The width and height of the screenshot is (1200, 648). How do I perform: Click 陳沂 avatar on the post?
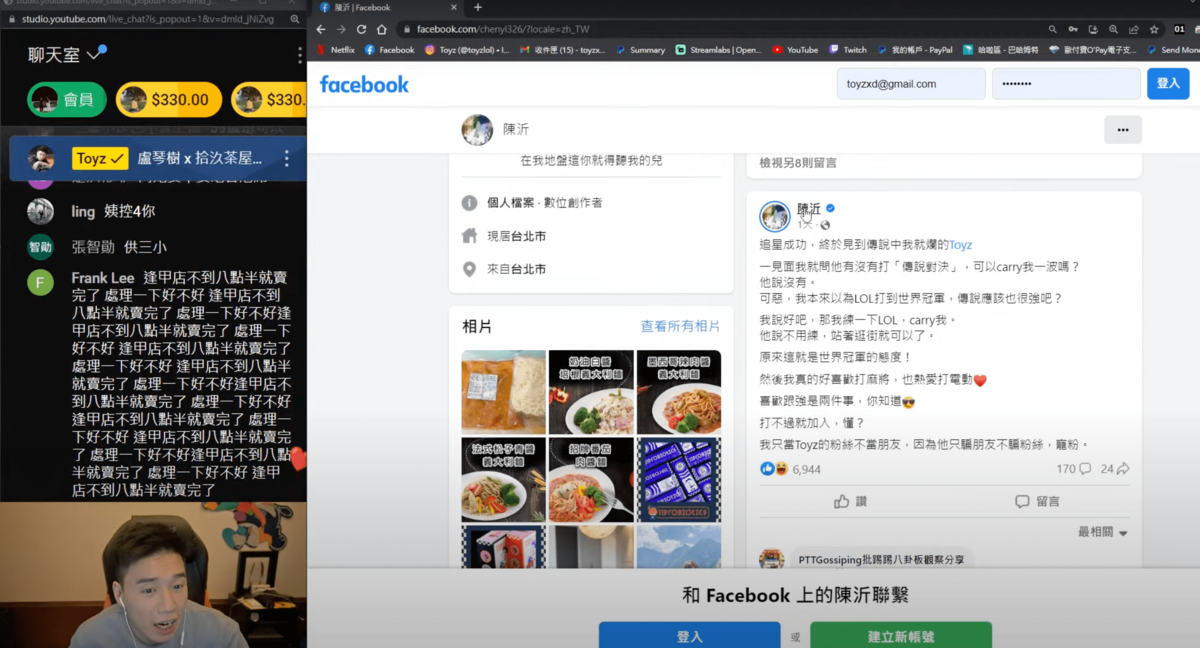tap(775, 216)
